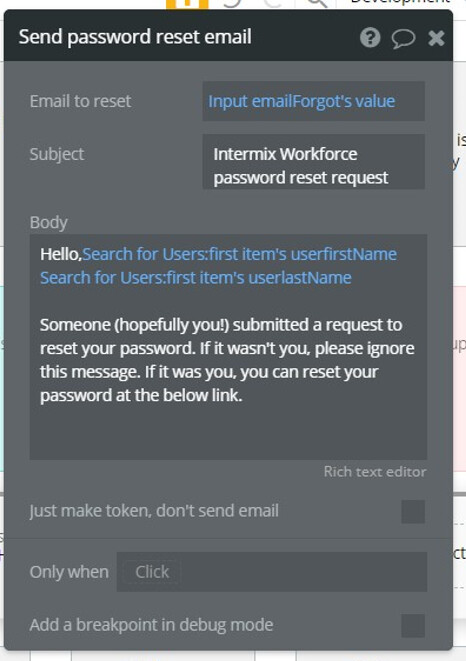466x661 pixels.
Task: Click the redo arrow in top toolbar
Action: point(273,3)
